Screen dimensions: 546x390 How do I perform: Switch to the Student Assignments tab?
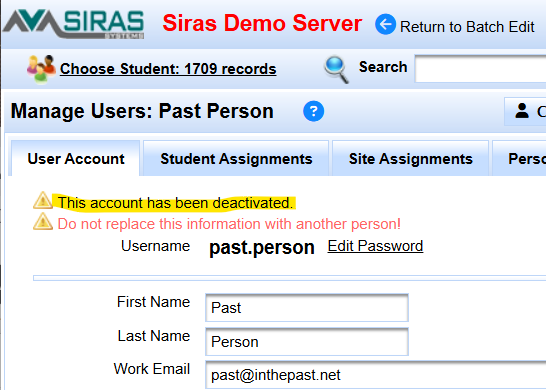click(x=236, y=158)
